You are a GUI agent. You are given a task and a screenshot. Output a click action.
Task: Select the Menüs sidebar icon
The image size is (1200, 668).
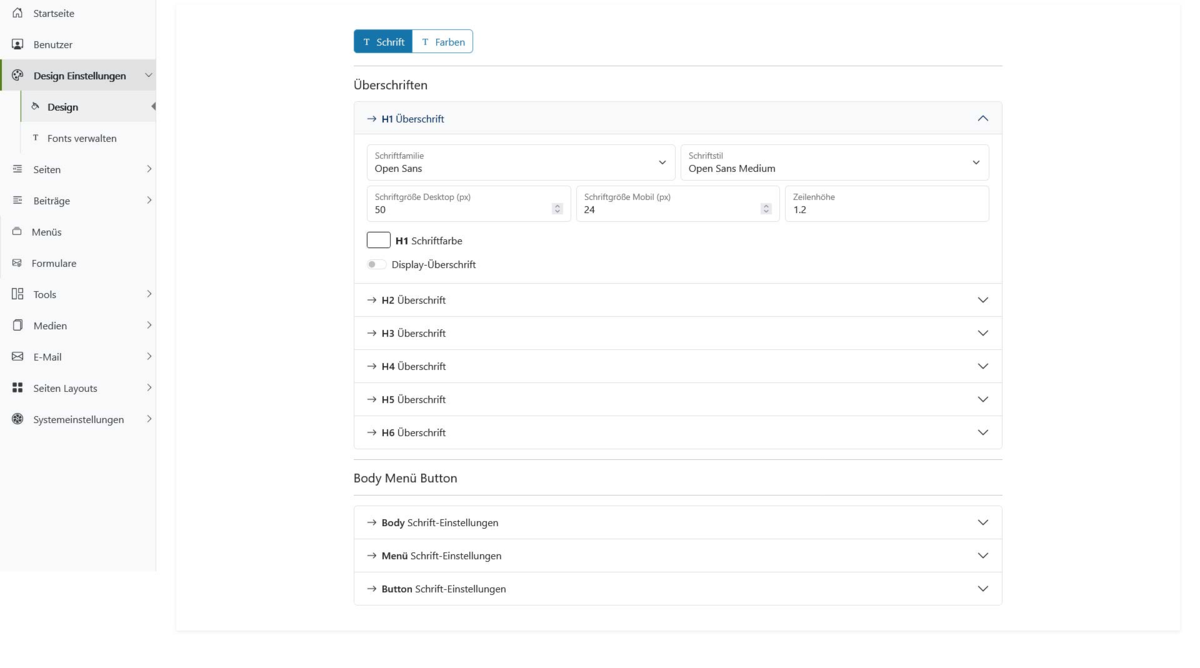point(17,231)
